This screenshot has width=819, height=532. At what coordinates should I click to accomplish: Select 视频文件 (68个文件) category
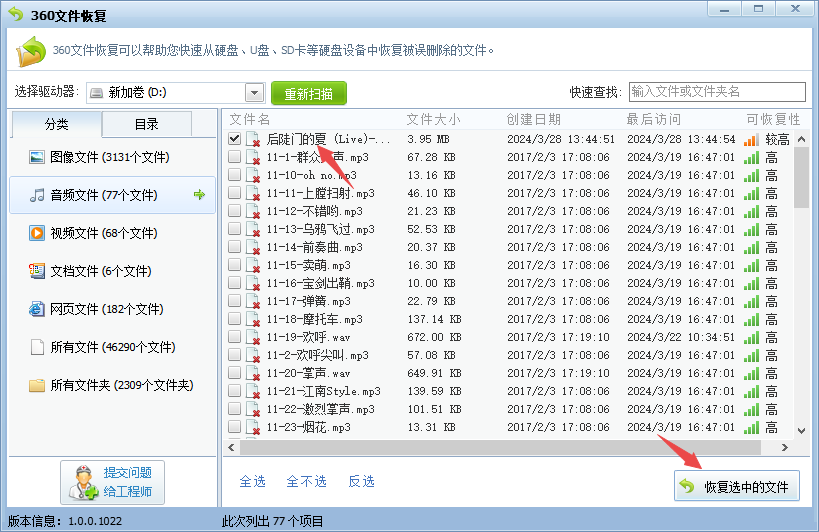(112, 233)
